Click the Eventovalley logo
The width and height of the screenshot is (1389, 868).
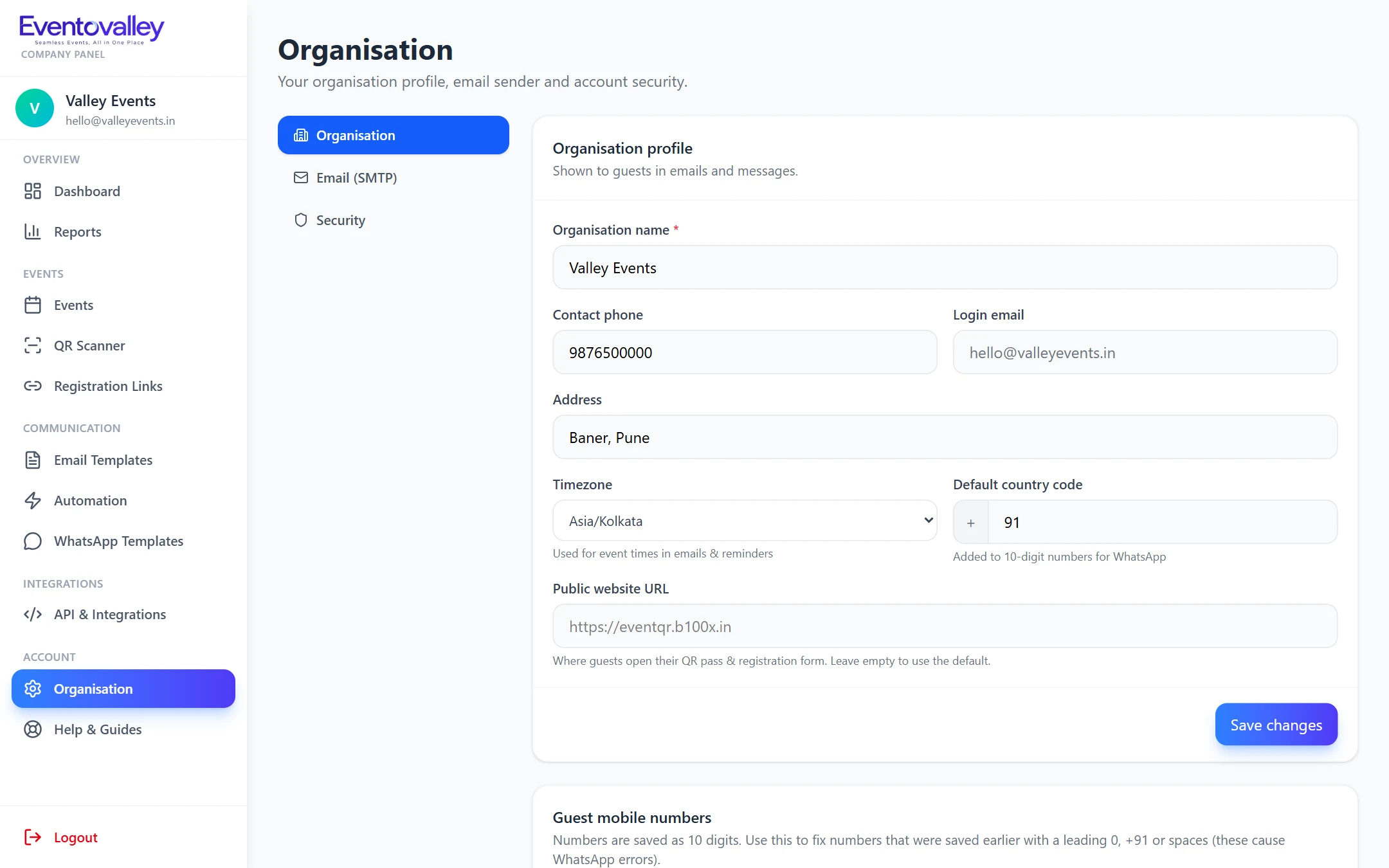(x=92, y=30)
